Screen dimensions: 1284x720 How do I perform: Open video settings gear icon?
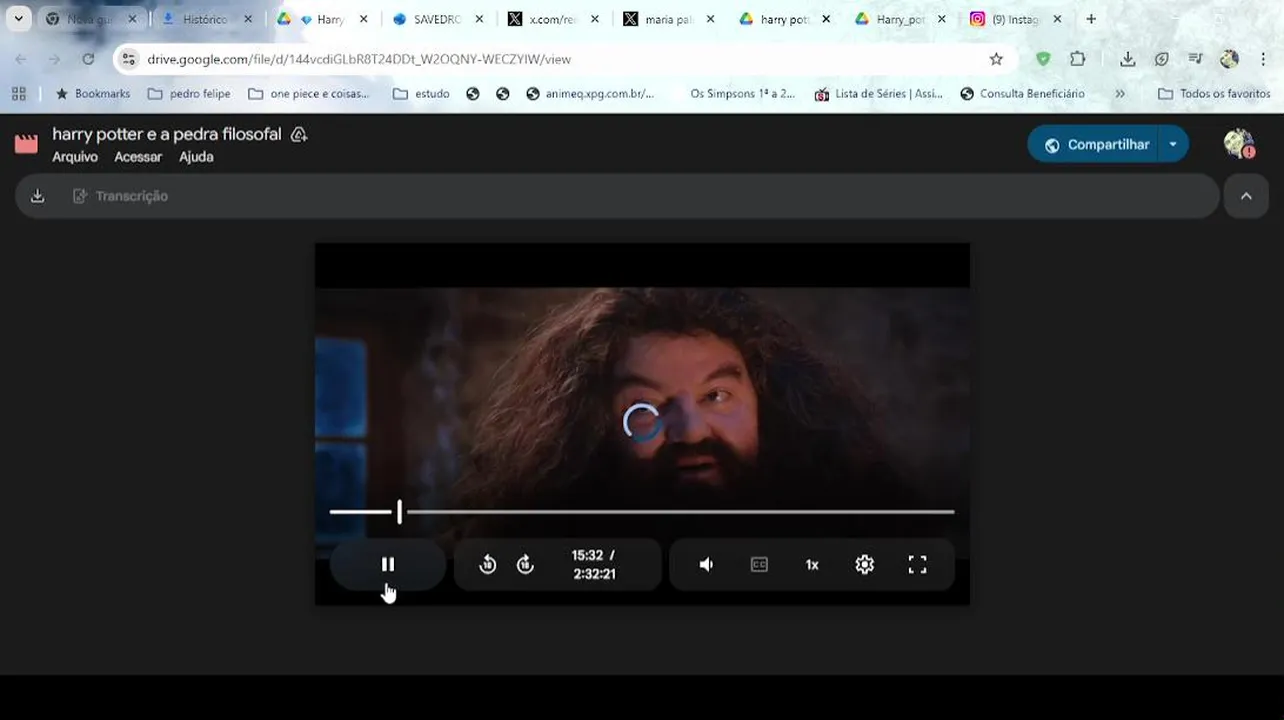(865, 565)
